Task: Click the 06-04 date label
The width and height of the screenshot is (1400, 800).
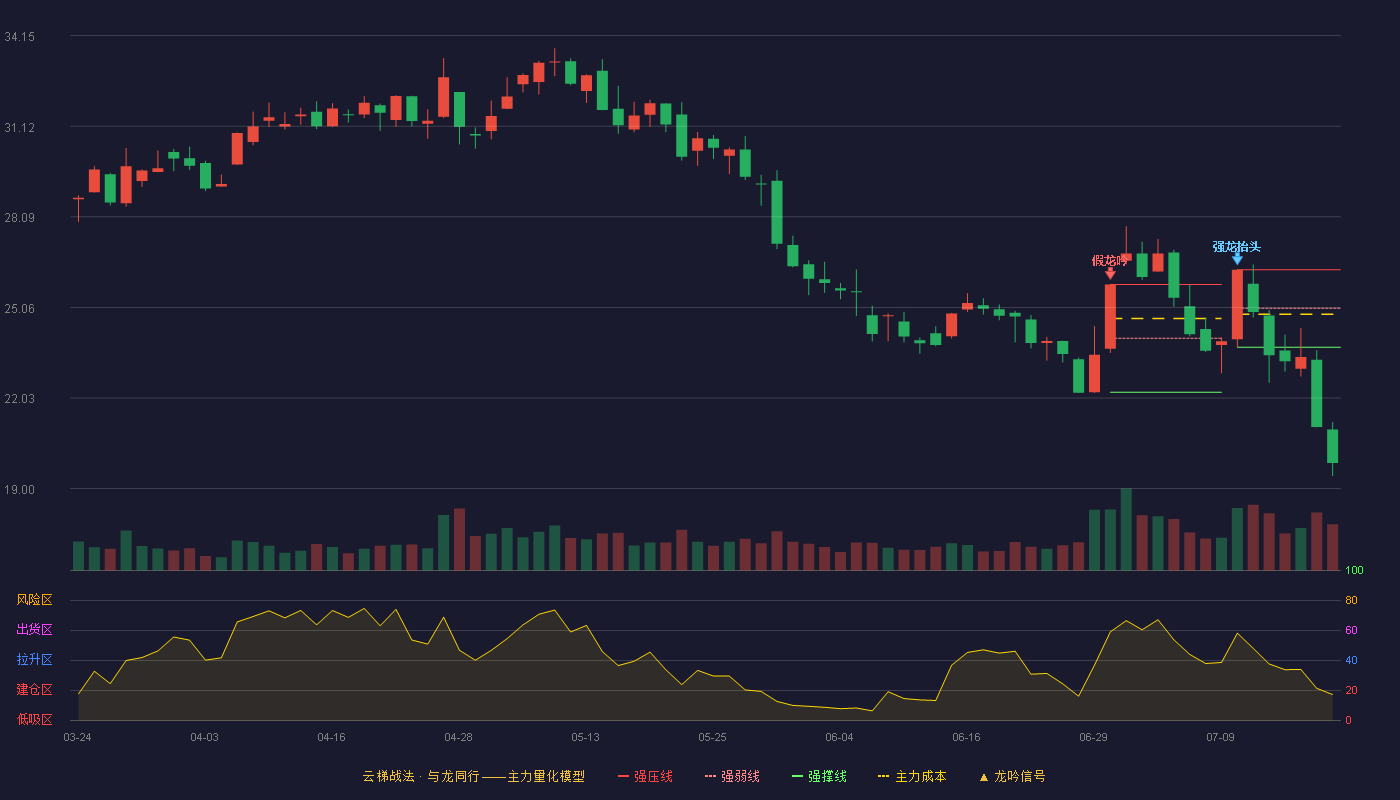Action: (839, 737)
